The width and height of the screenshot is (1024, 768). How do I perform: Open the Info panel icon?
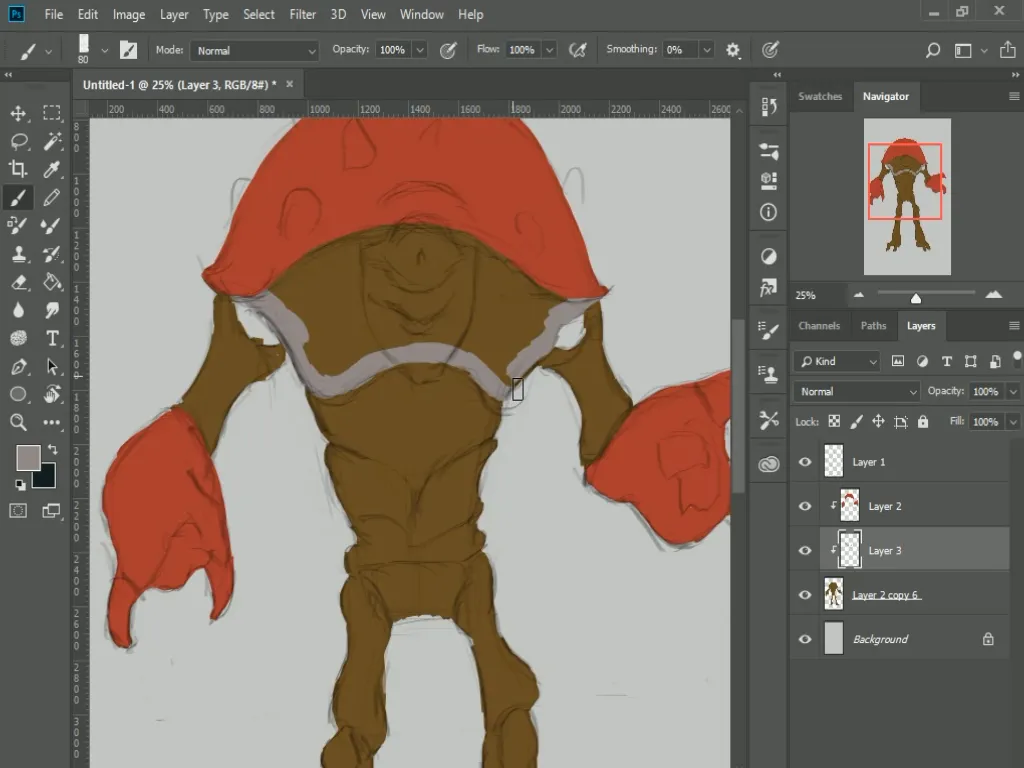[769, 212]
